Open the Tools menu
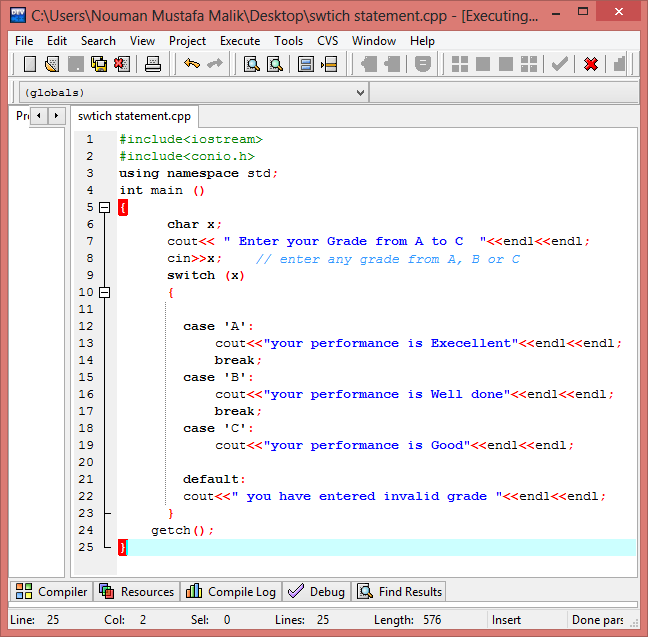 (288, 41)
